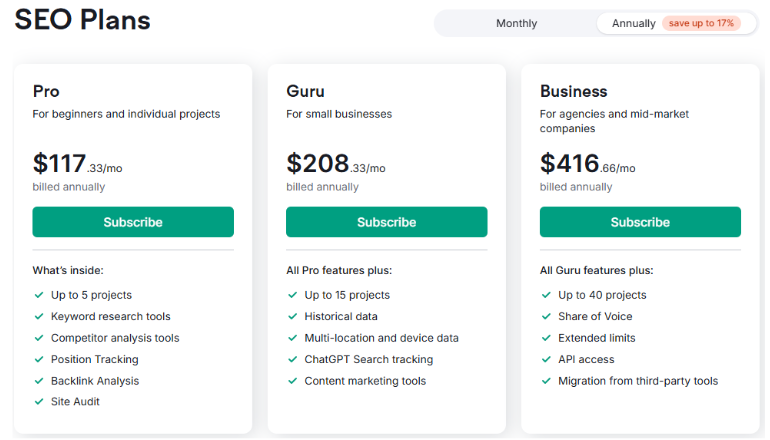
Task: Click 'All Pro features plus:' label
Action: click(339, 271)
